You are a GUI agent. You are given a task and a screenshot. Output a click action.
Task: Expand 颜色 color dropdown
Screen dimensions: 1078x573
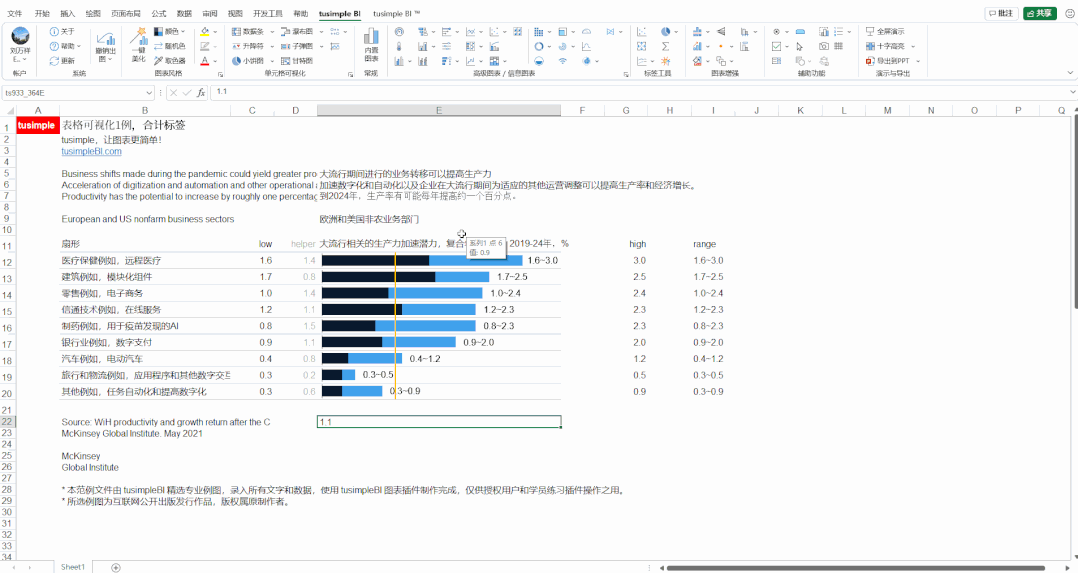(x=184, y=32)
